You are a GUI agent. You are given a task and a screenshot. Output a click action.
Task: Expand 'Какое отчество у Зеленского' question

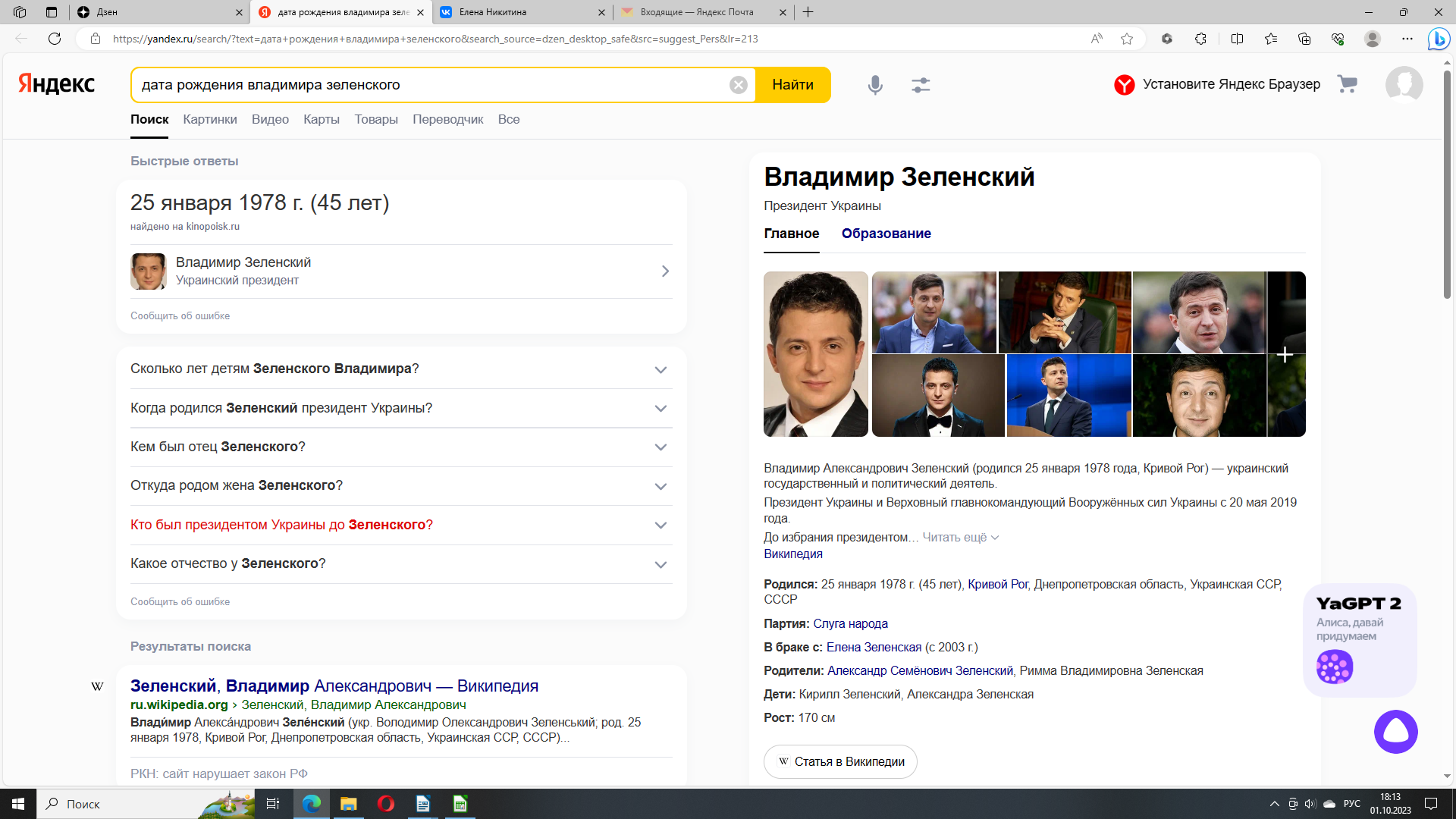pos(401,563)
